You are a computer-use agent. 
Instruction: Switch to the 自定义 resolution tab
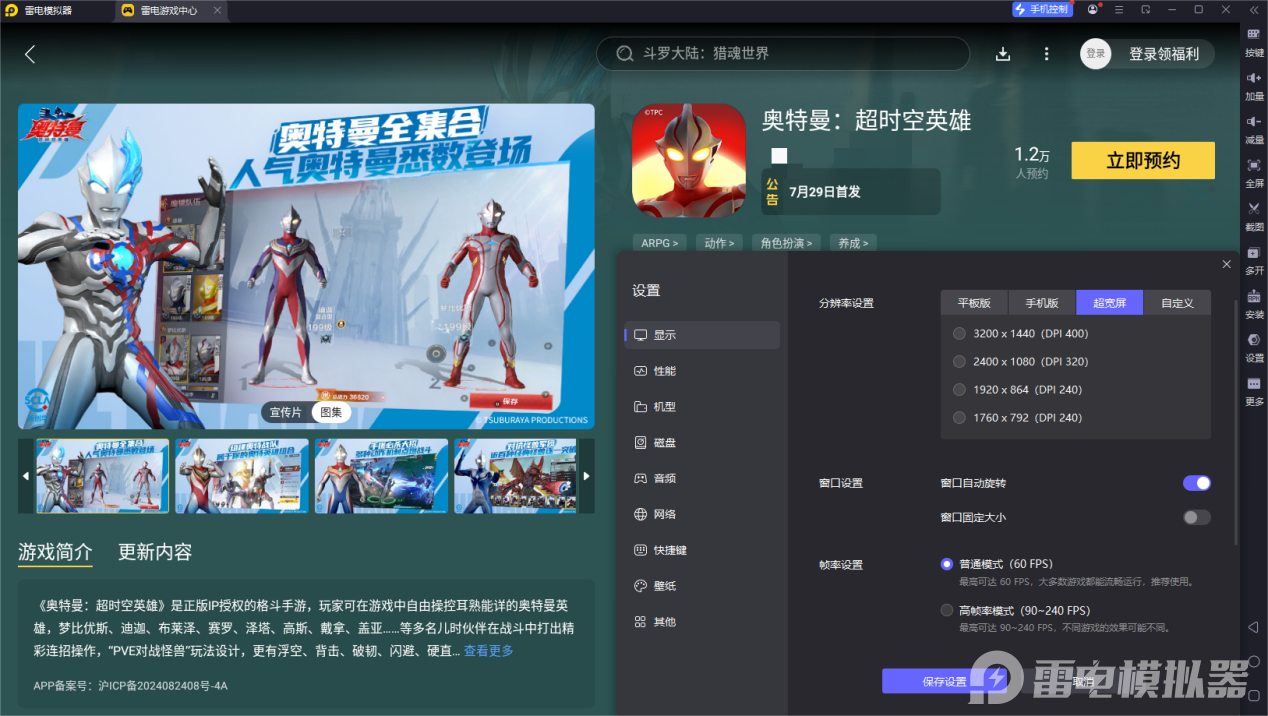click(1176, 303)
